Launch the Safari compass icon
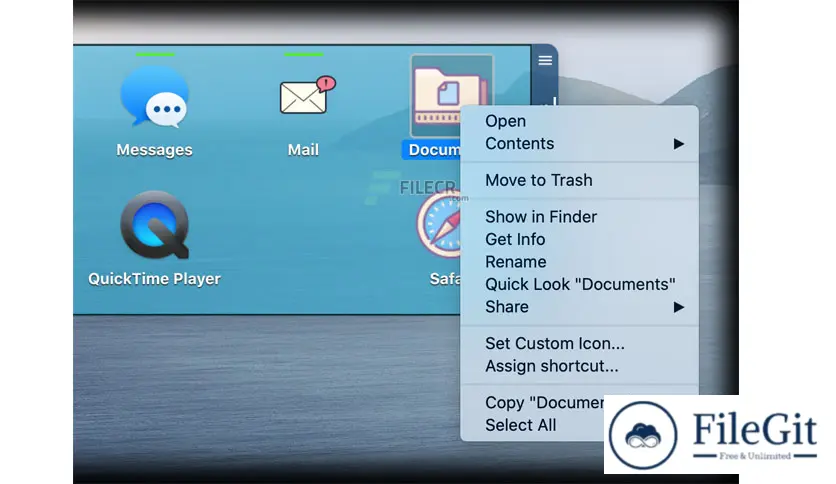The image size is (836, 484). tap(439, 225)
